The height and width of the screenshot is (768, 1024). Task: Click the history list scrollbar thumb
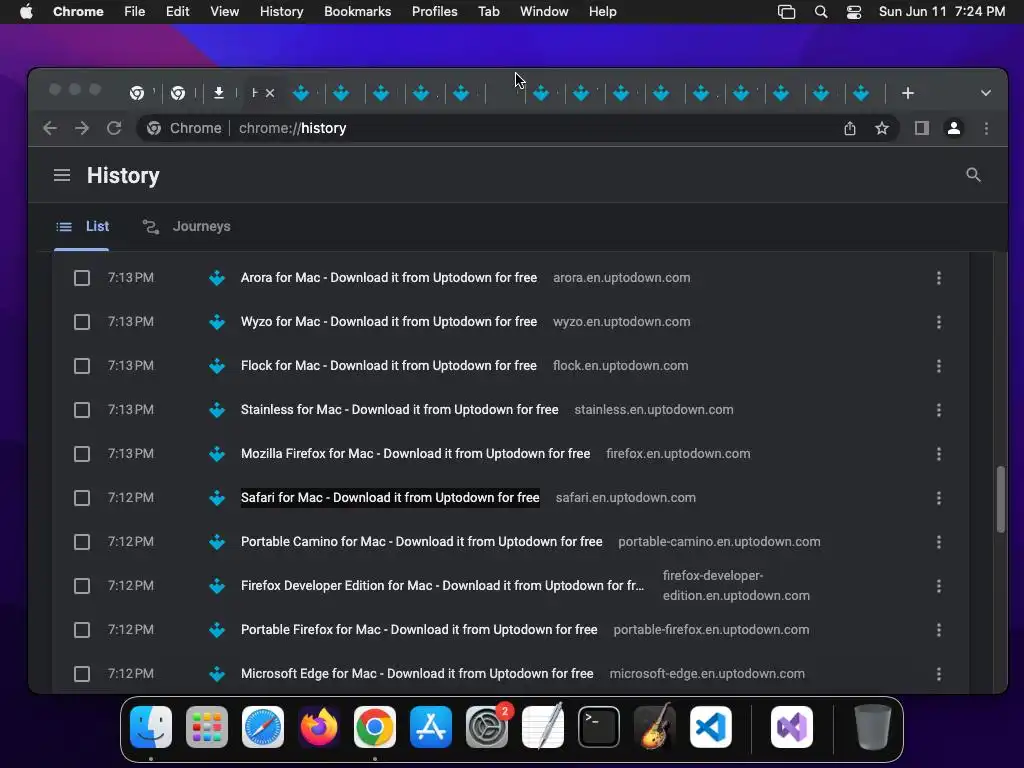[1000, 500]
